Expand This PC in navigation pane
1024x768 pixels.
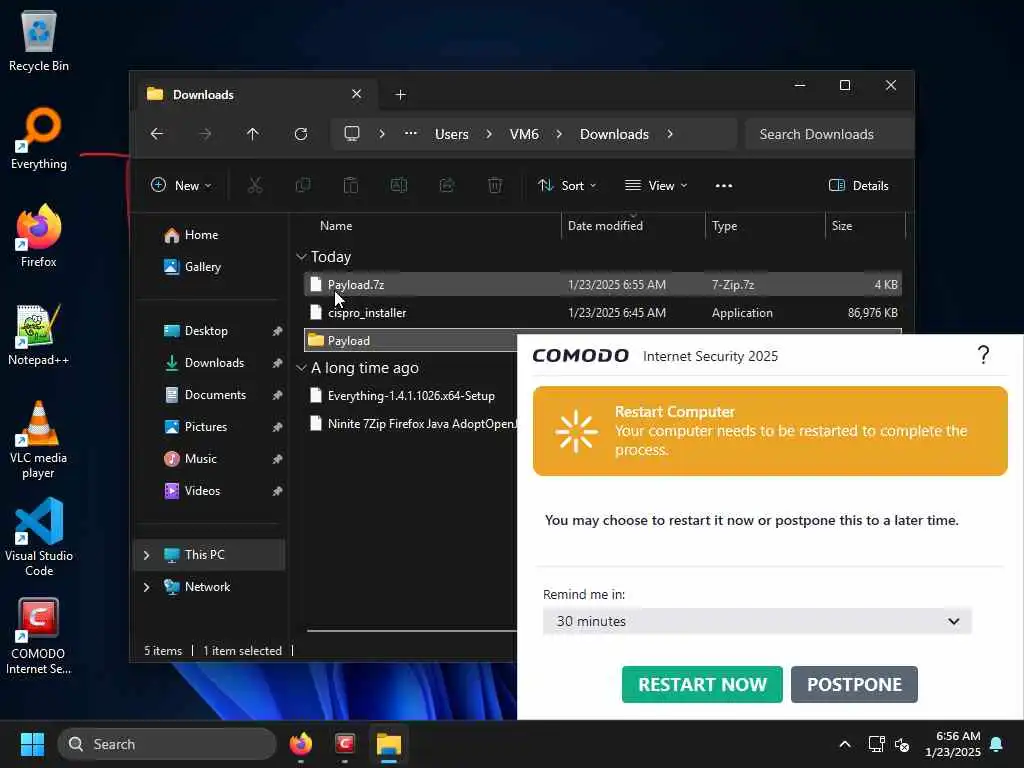pyautogui.click(x=146, y=554)
